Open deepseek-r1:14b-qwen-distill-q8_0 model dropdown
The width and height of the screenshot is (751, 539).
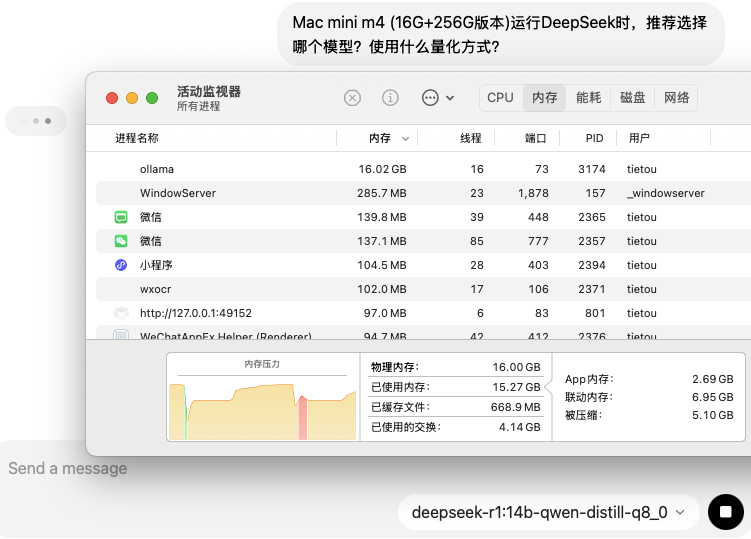548,513
